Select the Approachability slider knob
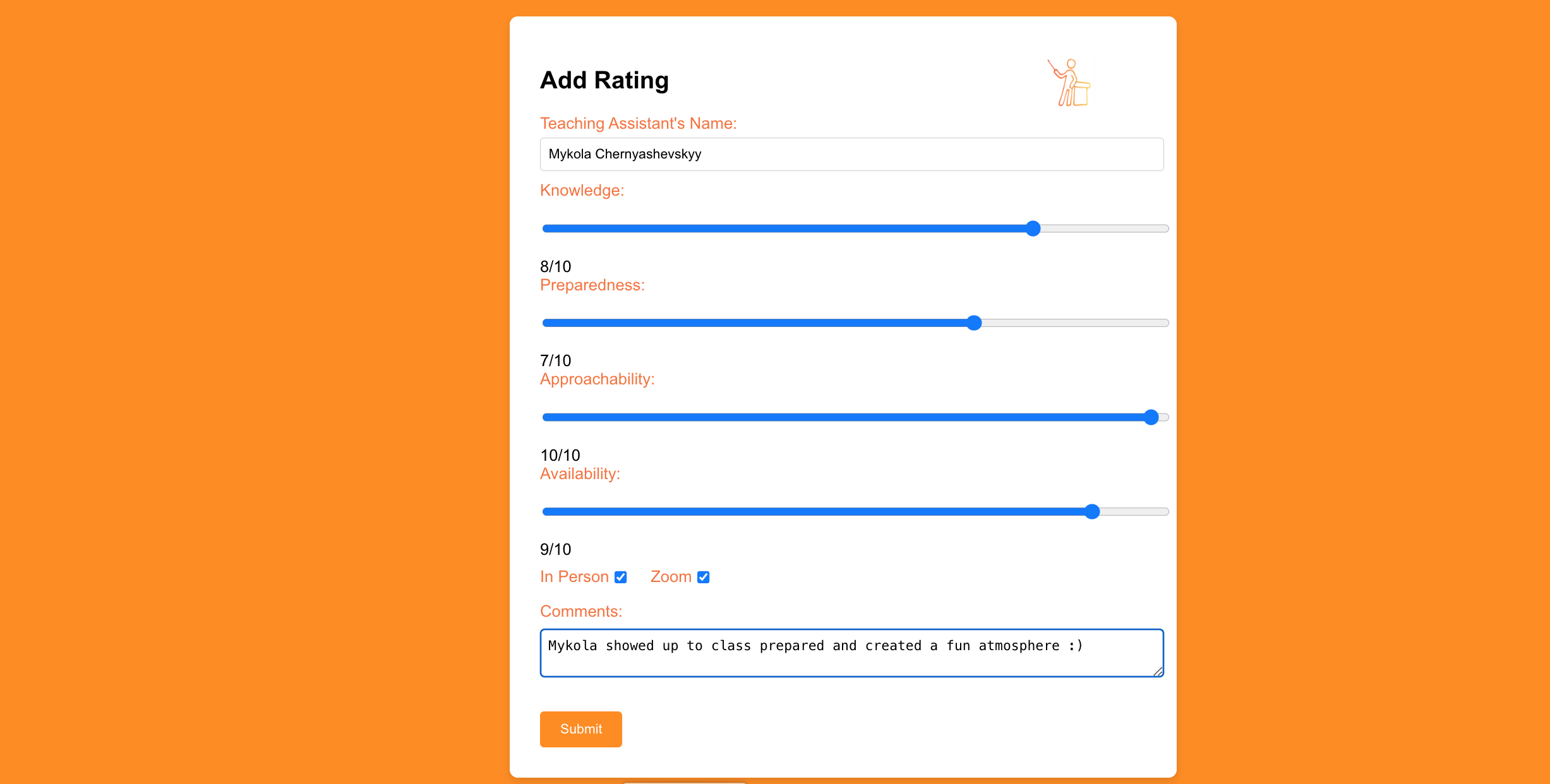 pyautogui.click(x=1151, y=417)
